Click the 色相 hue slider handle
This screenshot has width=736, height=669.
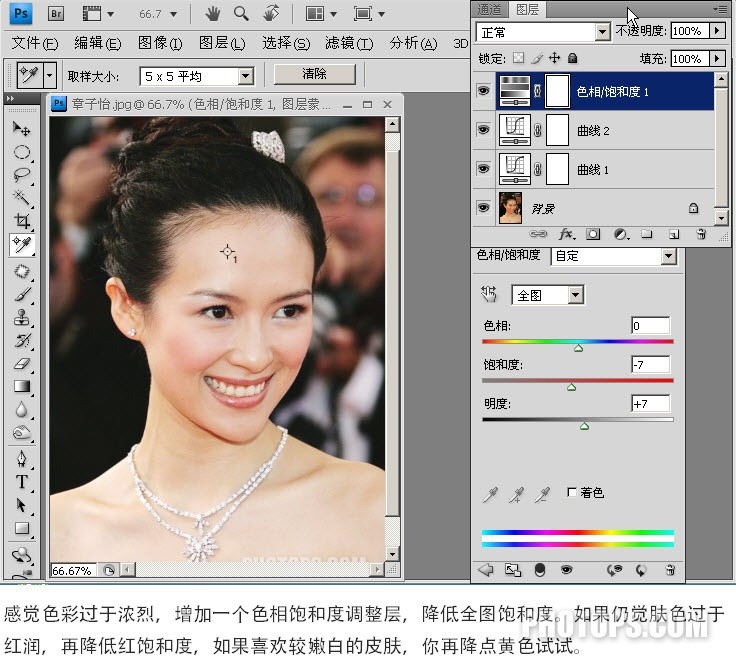tap(578, 348)
